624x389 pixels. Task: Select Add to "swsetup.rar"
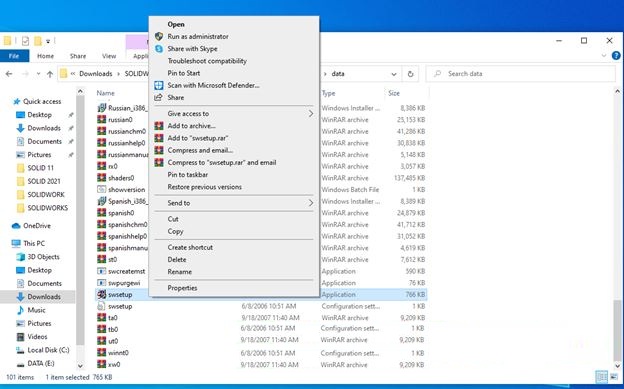click(x=198, y=138)
